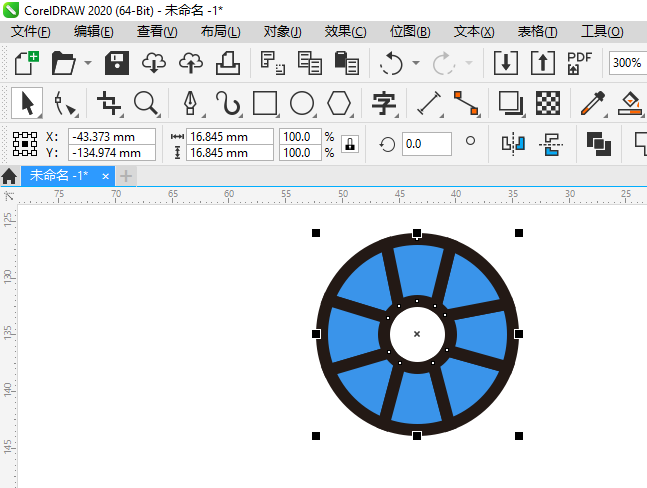Select the Eyedropper tool

pos(593,103)
